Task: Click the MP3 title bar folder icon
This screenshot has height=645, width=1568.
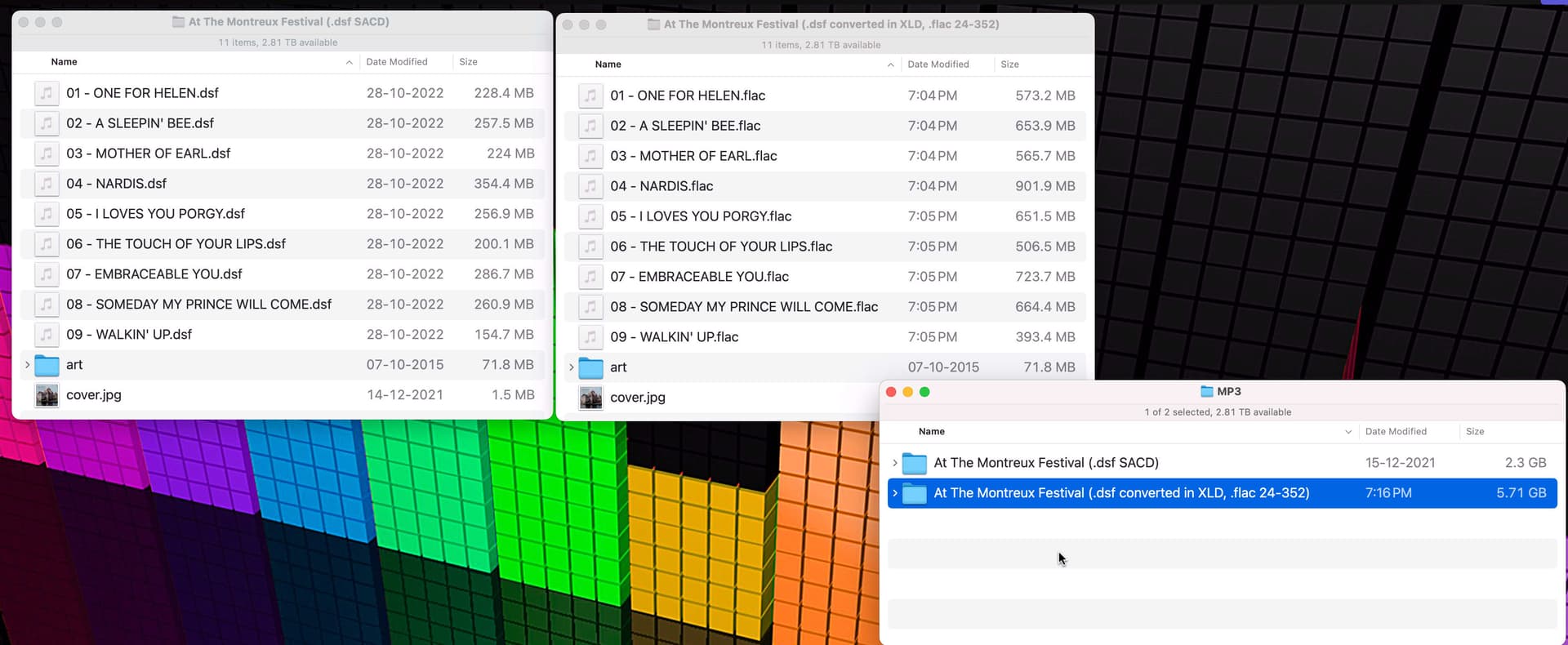Action: pyautogui.click(x=1206, y=392)
